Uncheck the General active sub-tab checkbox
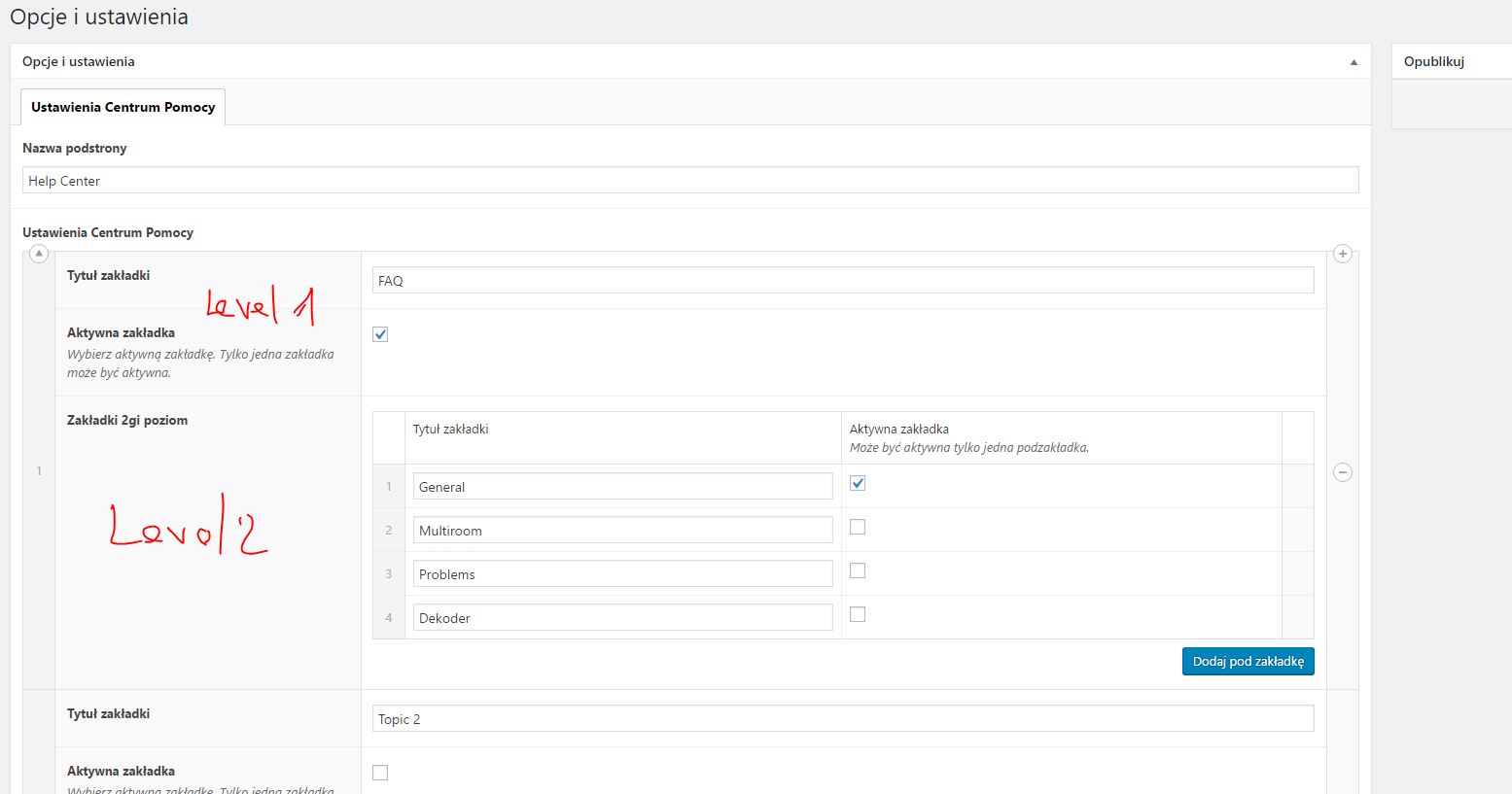Image resolution: width=1512 pixels, height=794 pixels. [857, 483]
